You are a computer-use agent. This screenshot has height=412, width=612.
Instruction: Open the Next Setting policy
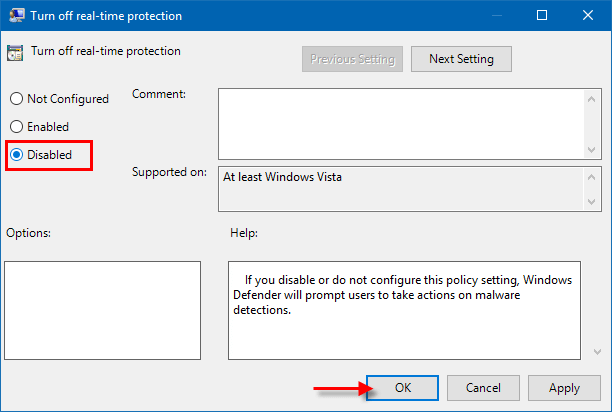tap(461, 59)
